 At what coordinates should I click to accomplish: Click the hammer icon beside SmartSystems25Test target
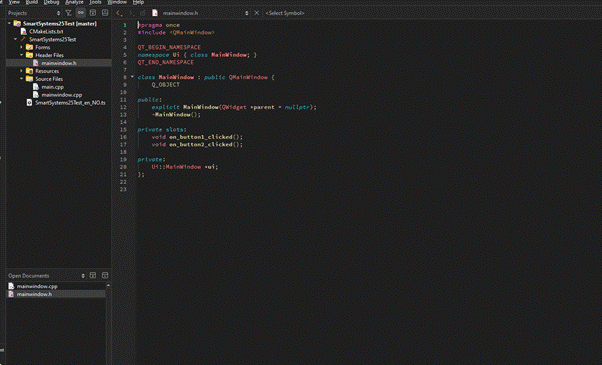tap(23, 39)
